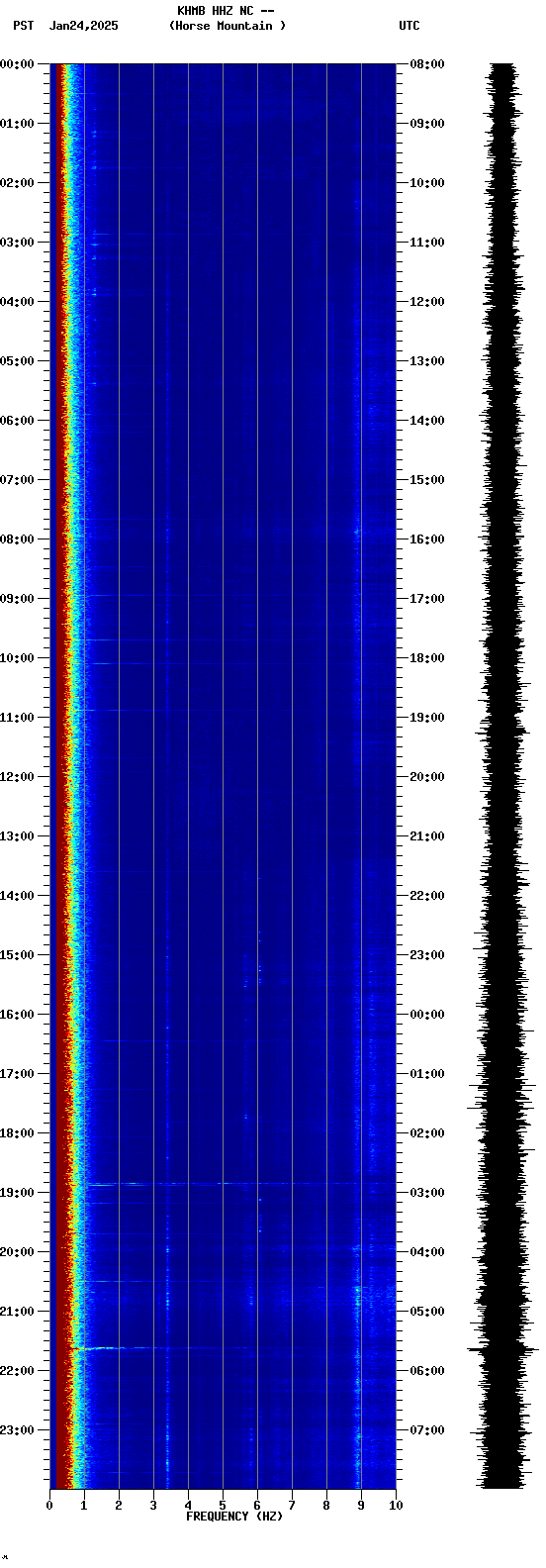Click the '13:00' UTC axis label
This screenshot has height=1568, width=546.
tap(427, 361)
